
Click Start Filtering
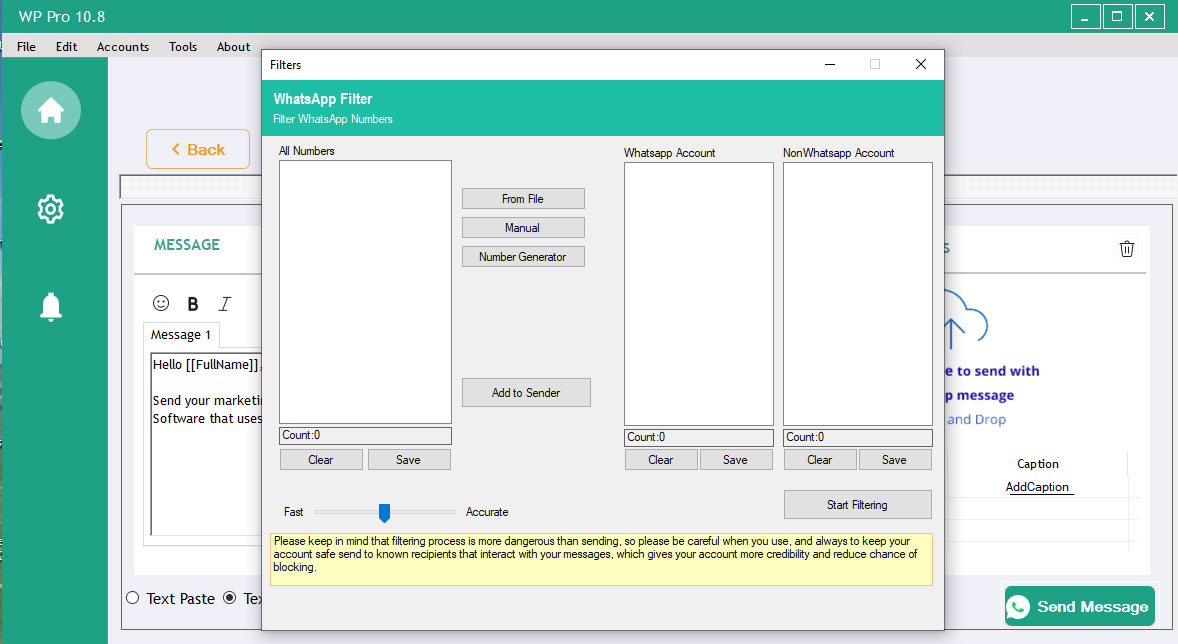coord(857,505)
